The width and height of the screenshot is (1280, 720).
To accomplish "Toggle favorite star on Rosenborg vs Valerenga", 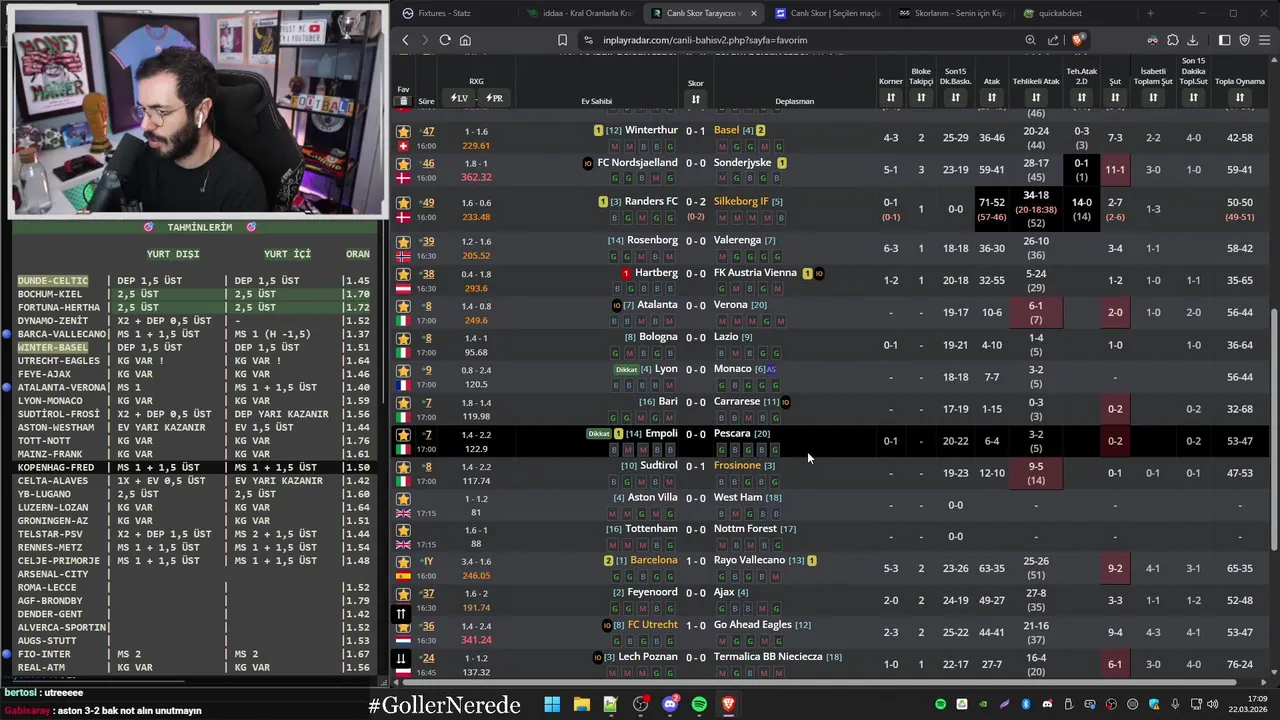I will coord(403,241).
